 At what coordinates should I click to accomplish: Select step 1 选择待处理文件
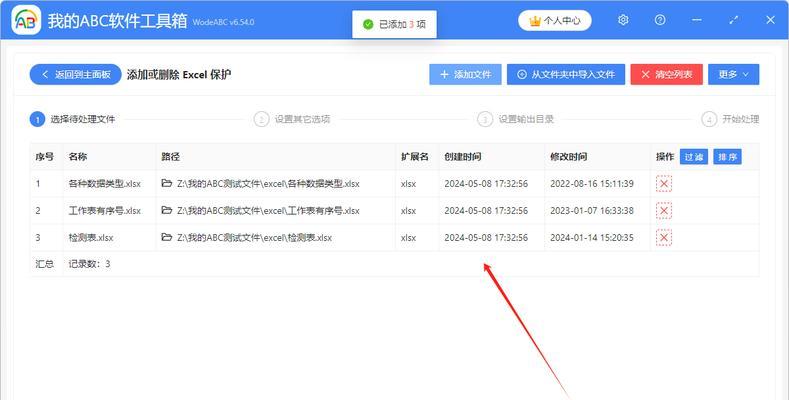pos(72,119)
